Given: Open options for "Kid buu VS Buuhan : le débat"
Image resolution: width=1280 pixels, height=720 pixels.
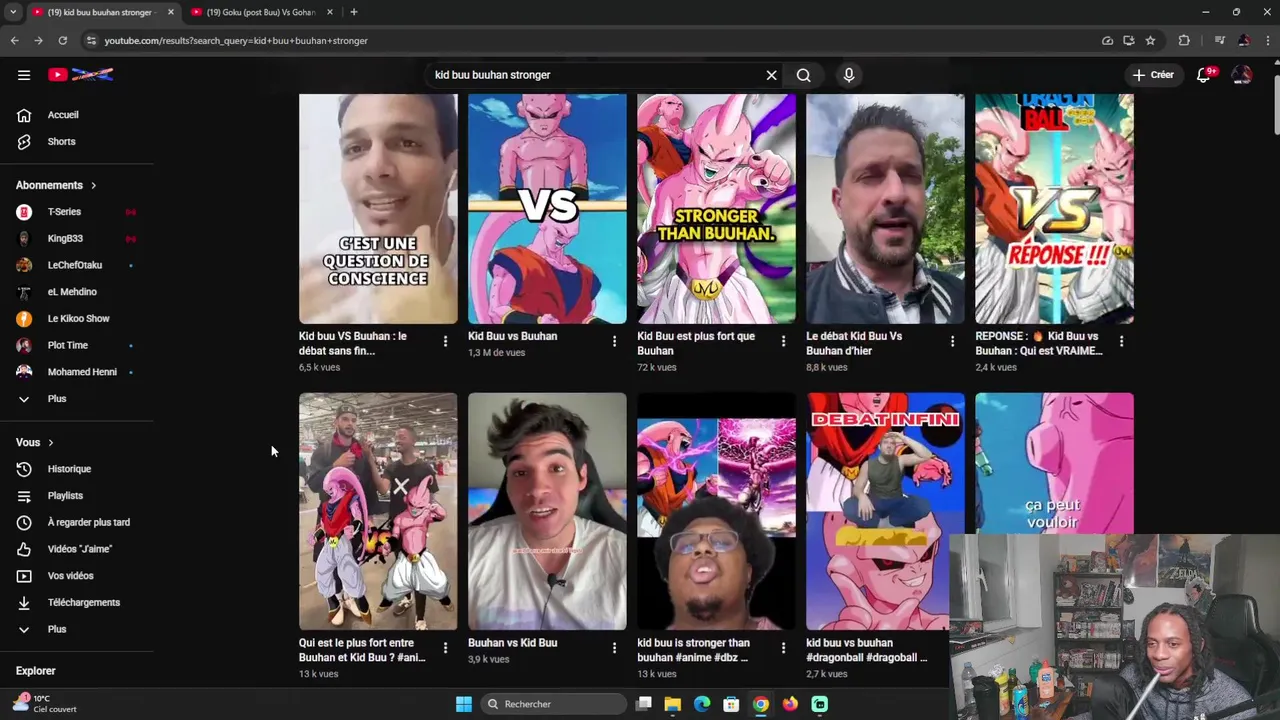Looking at the screenshot, I should click(x=445, y=342).
